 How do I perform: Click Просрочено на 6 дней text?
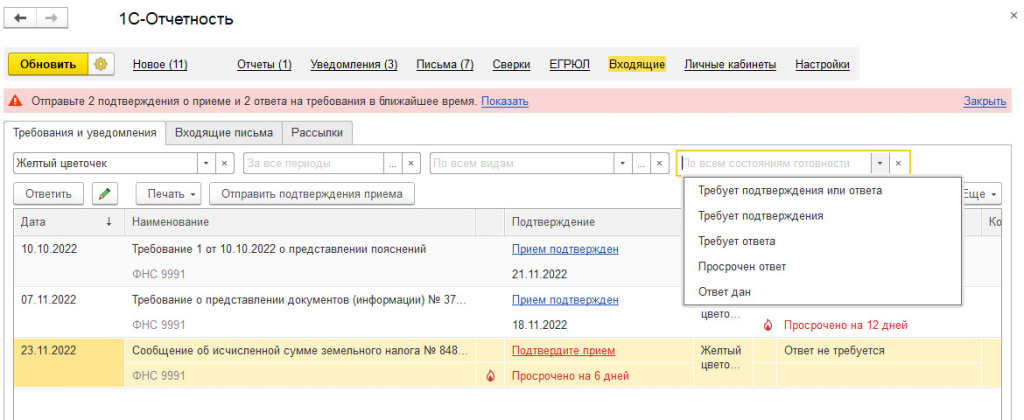(570, 376)
